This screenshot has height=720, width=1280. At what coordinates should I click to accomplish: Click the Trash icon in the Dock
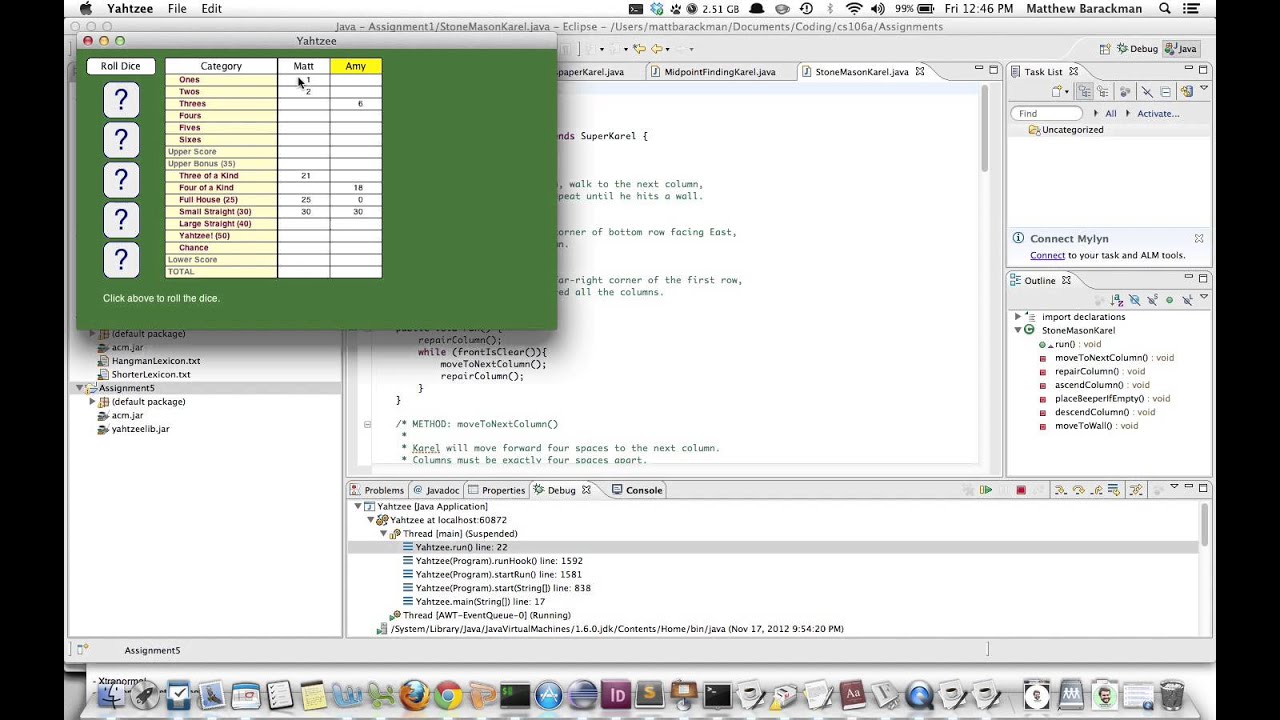click(x=1172, y=694)
